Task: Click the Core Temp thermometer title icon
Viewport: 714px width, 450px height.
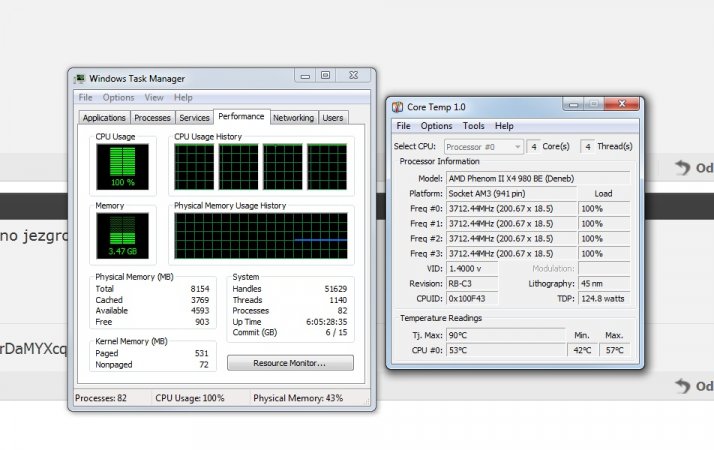Action: 397,107
